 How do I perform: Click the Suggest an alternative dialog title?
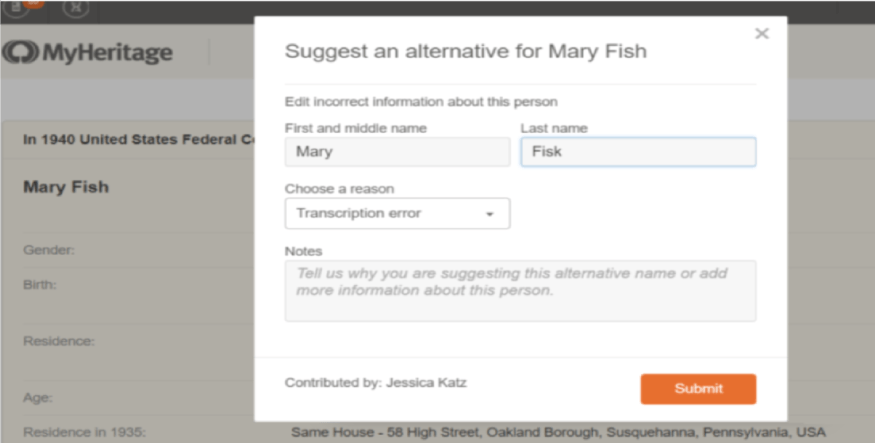[466, 51]
